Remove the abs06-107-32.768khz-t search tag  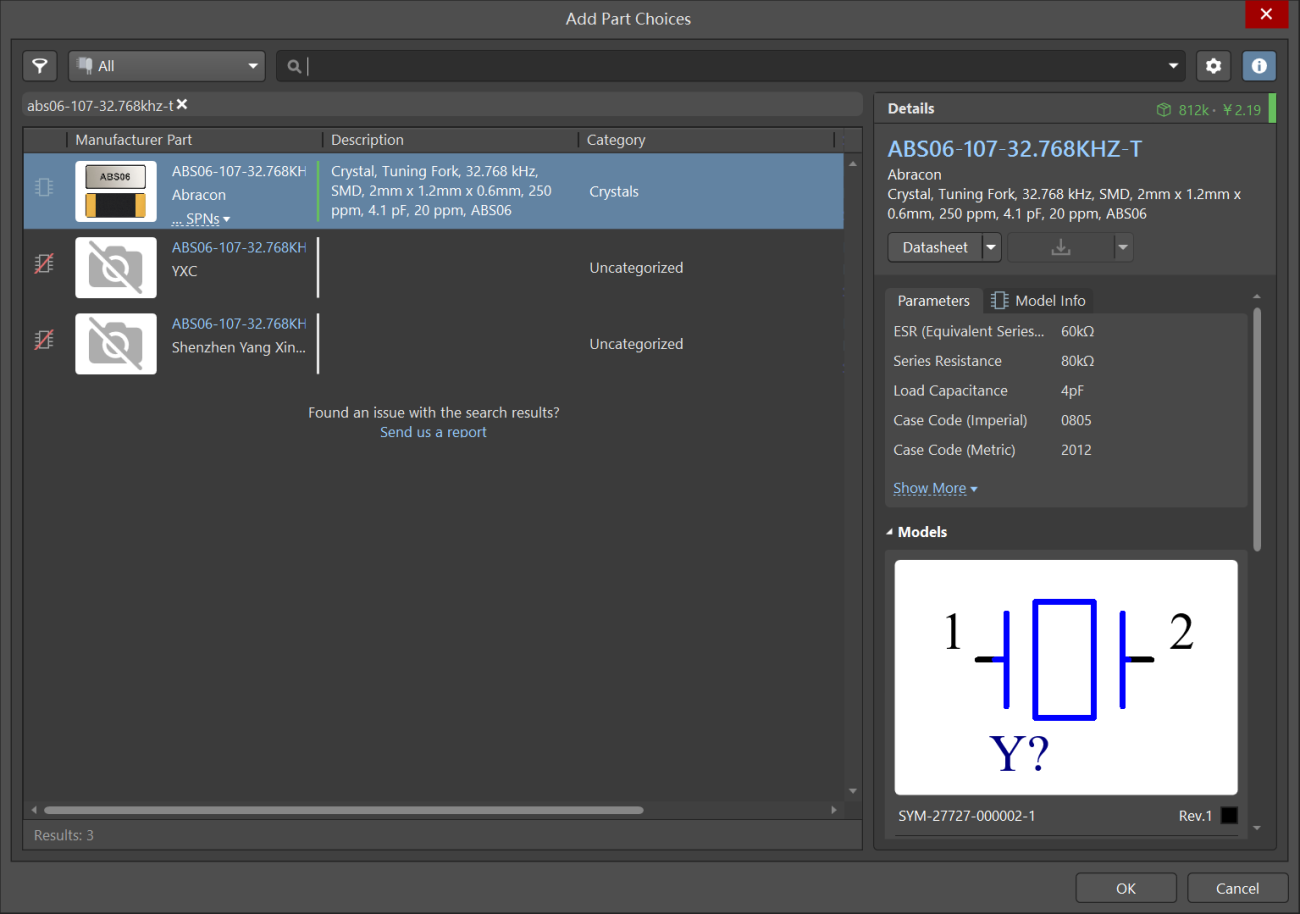point(182,104)
